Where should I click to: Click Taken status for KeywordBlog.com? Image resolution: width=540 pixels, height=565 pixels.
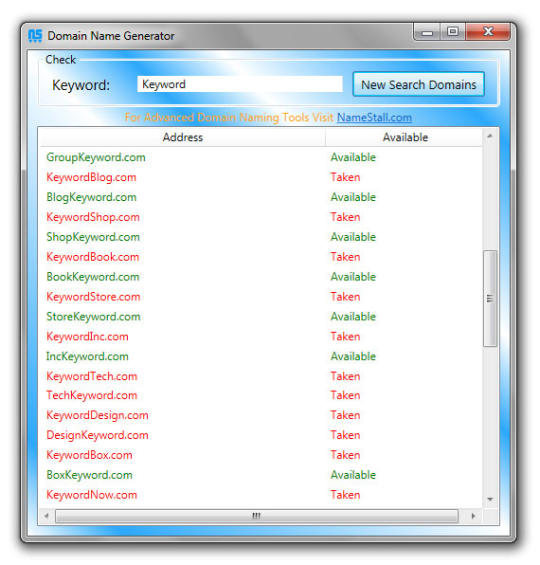(345, 177)
